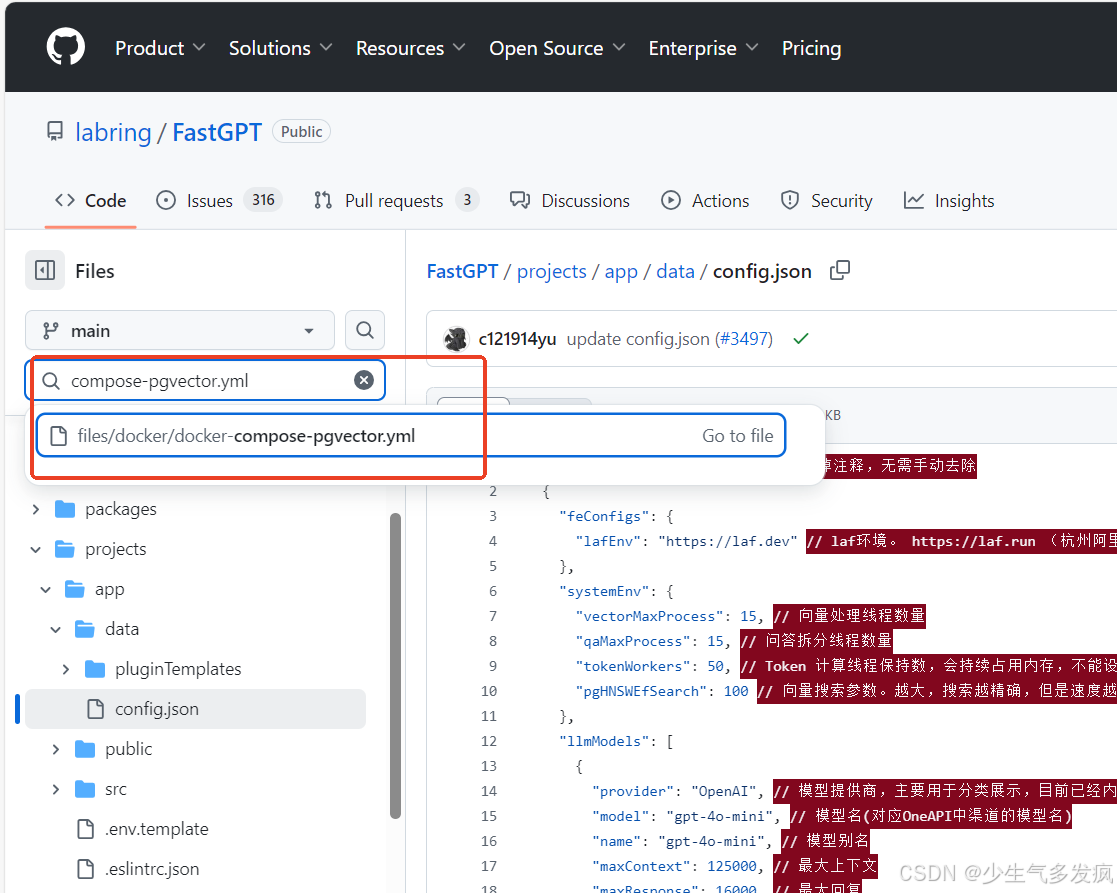Screen dimensions: 1117x893
Task: Switch to the Actions tab
Action: point(705,201)
